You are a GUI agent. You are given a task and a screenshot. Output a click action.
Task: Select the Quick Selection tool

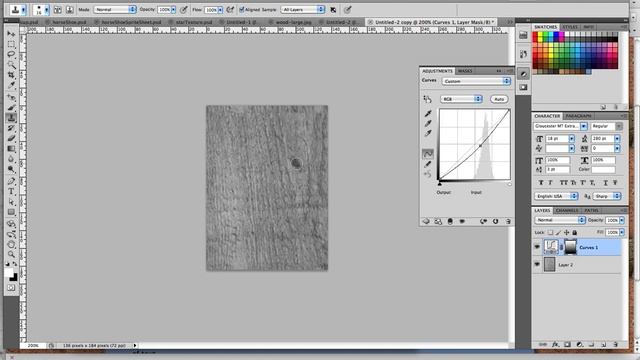pyautogui.click(x=11, y=65)
